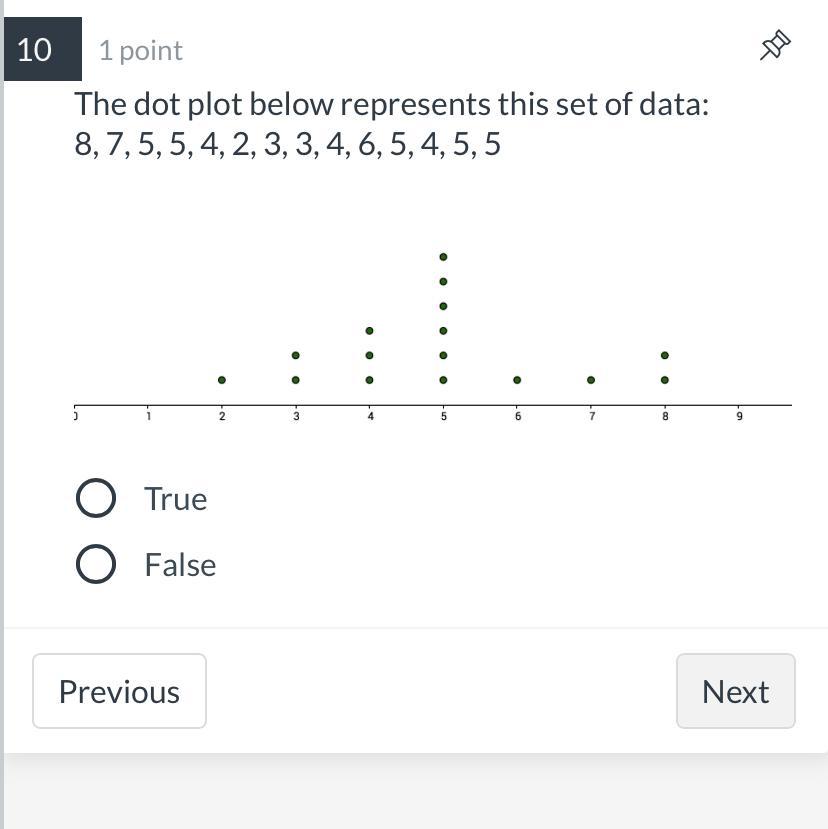Click the axis label 1

(x=149, y=416)
